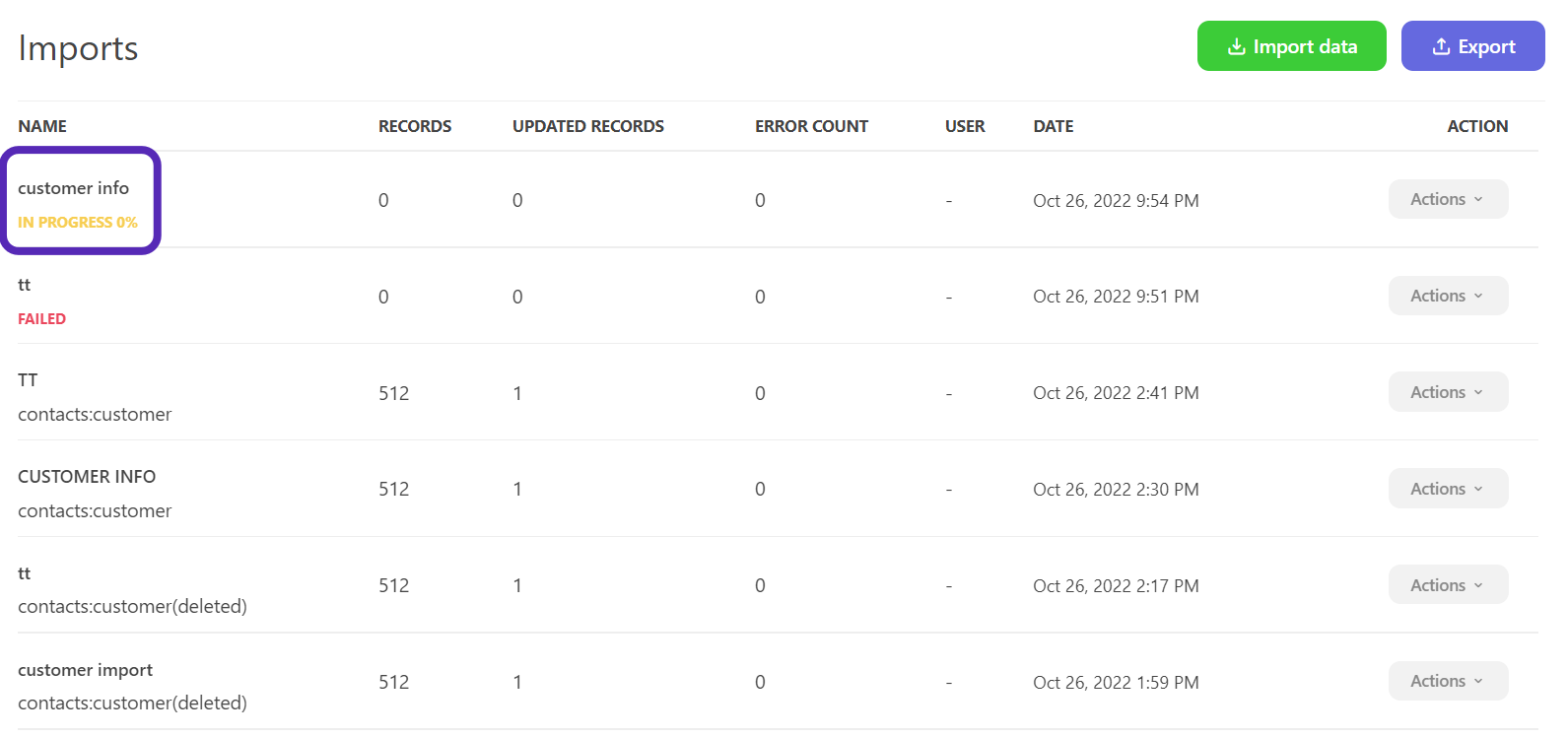1568x737 pixels.
Task: Click the IN PROGRESS 0% status
Action: (x=77, y=223)
